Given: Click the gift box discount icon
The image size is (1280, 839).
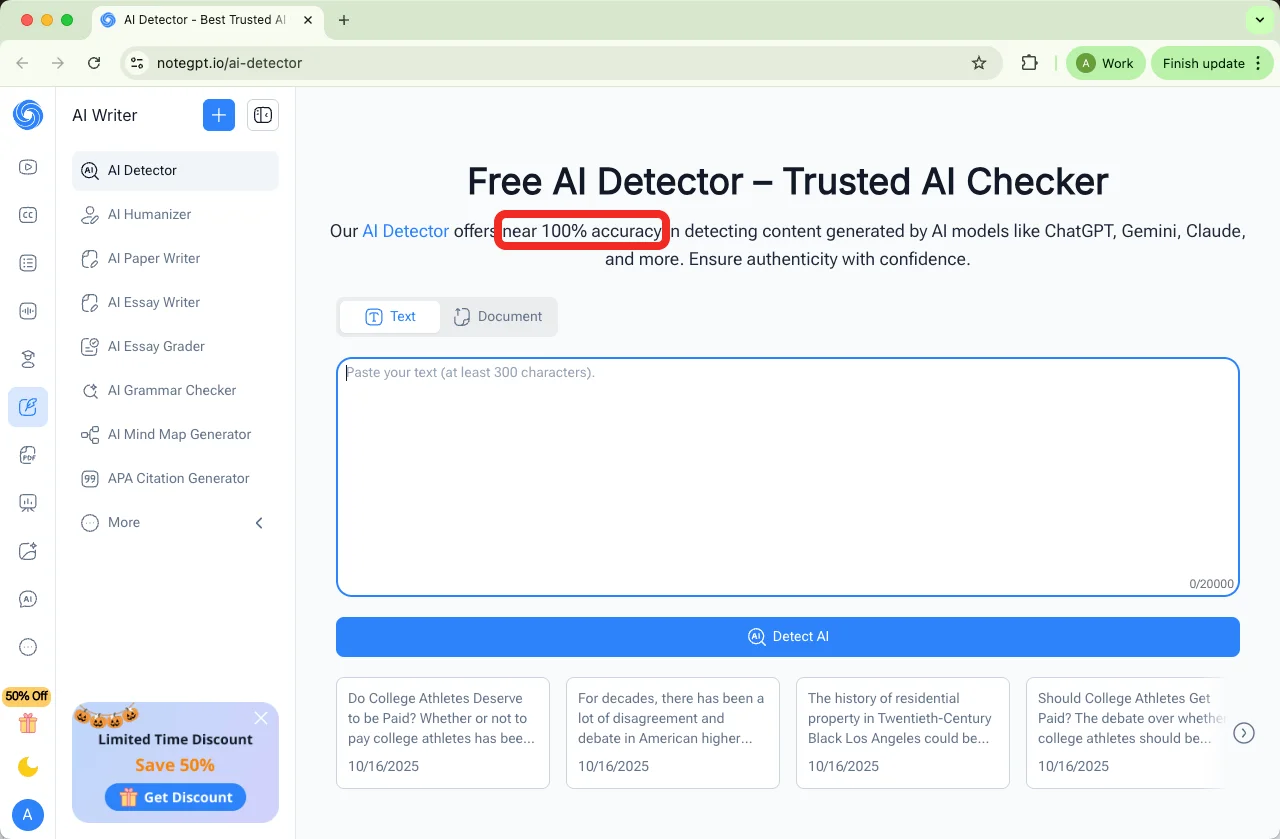Looking at the screenshot, I should [27, 723].
